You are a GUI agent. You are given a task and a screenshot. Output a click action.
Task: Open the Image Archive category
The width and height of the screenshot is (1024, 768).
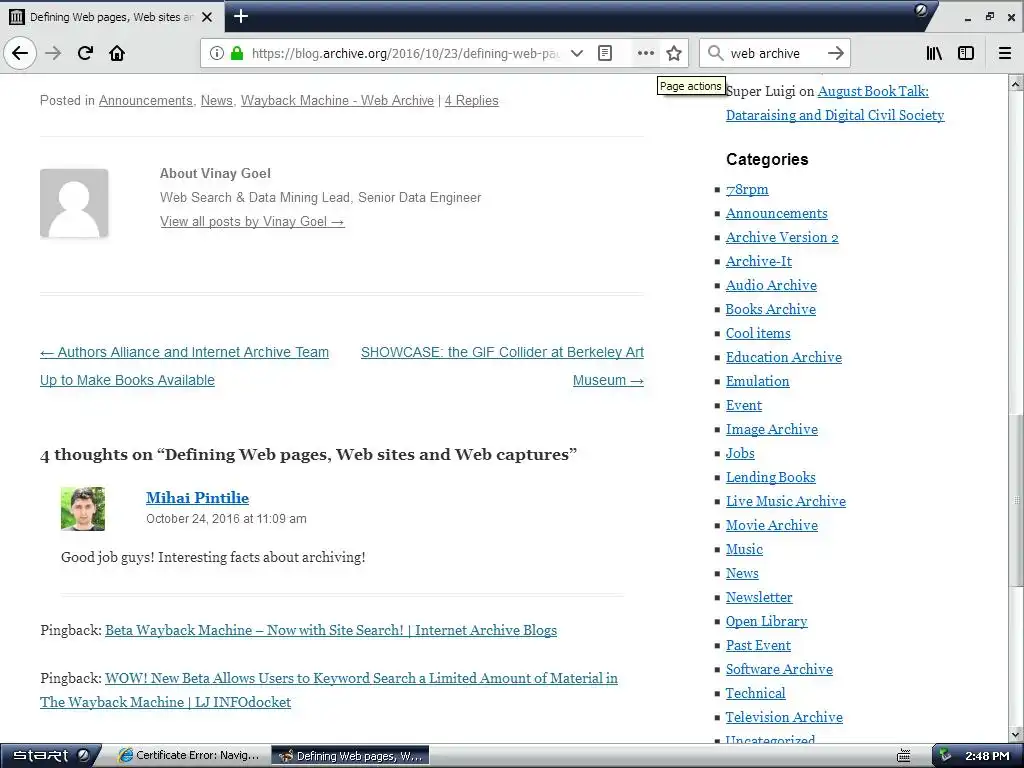[772, 429]
